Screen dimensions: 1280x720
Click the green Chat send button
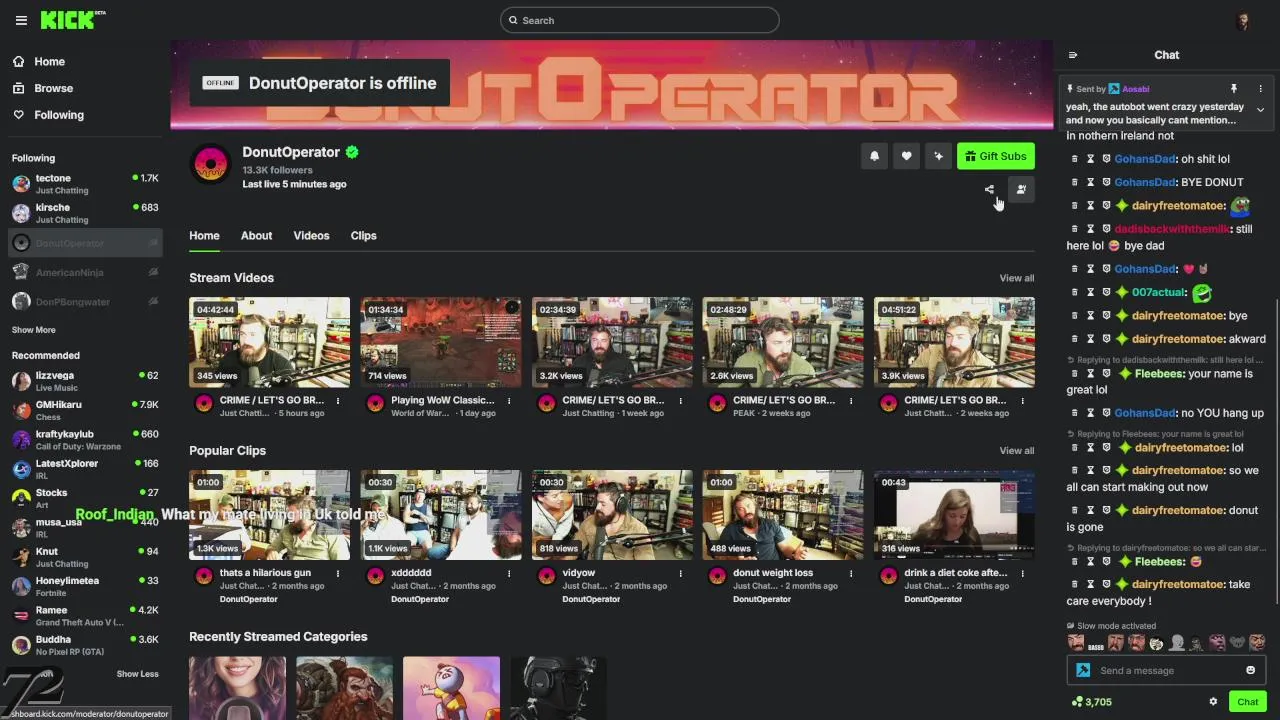pos(1247,702)
